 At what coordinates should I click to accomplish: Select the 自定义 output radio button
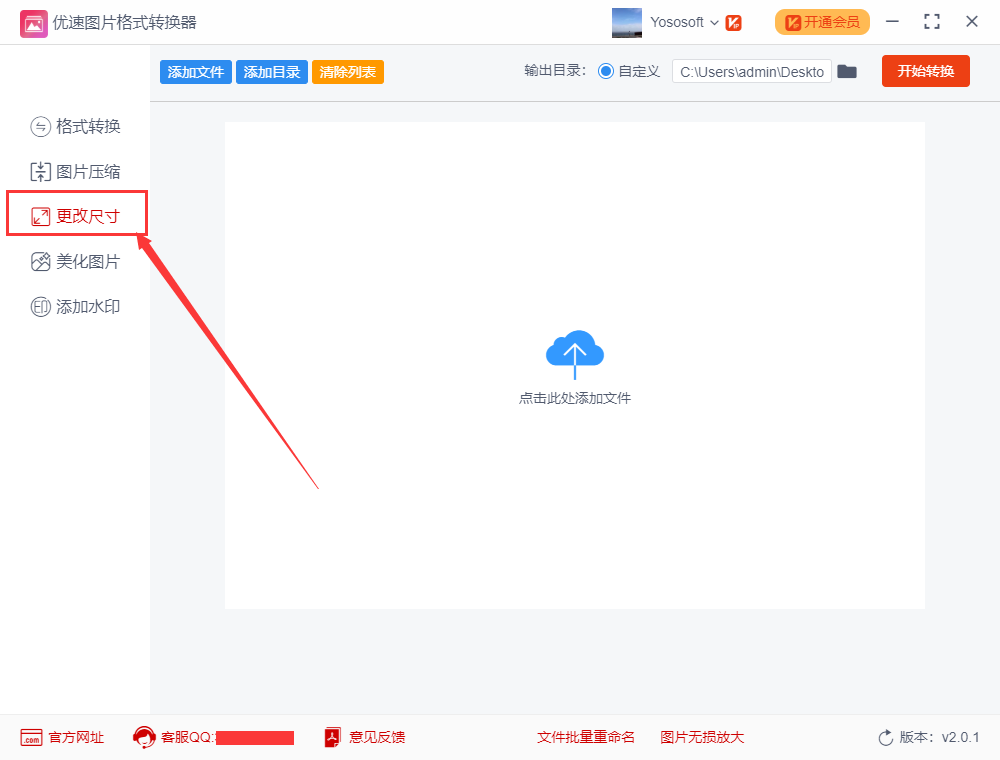[605, 71]
